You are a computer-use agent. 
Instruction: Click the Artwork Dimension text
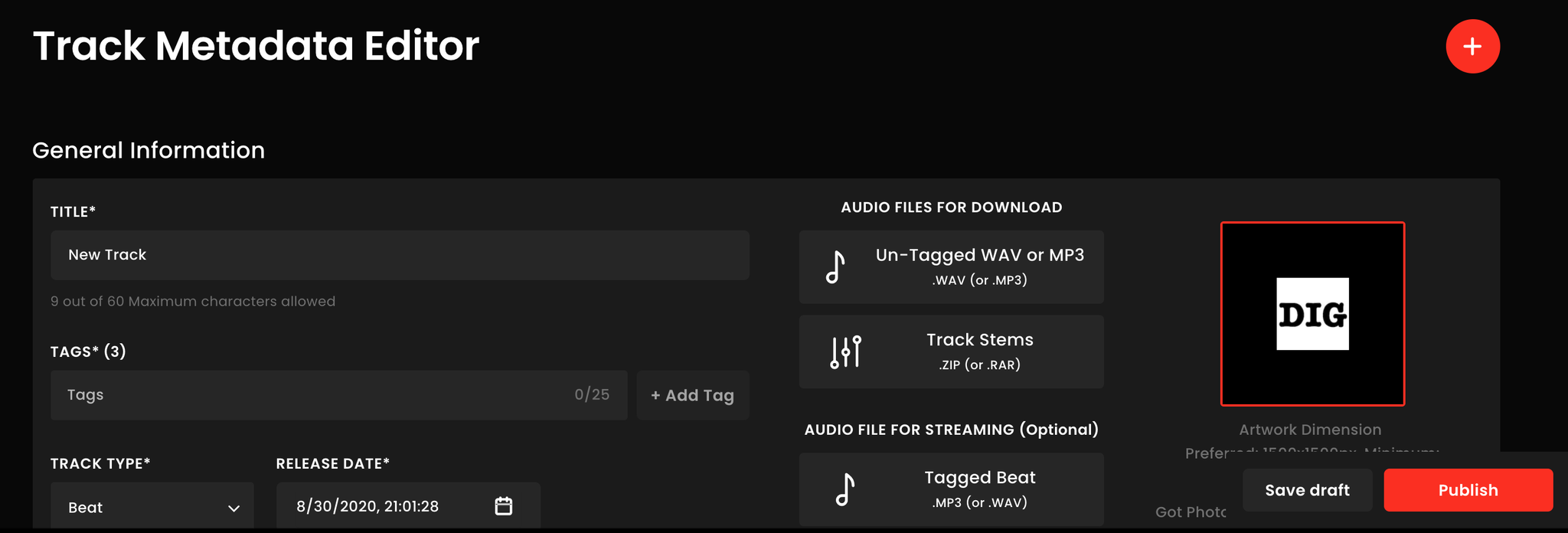(1310, 430)
